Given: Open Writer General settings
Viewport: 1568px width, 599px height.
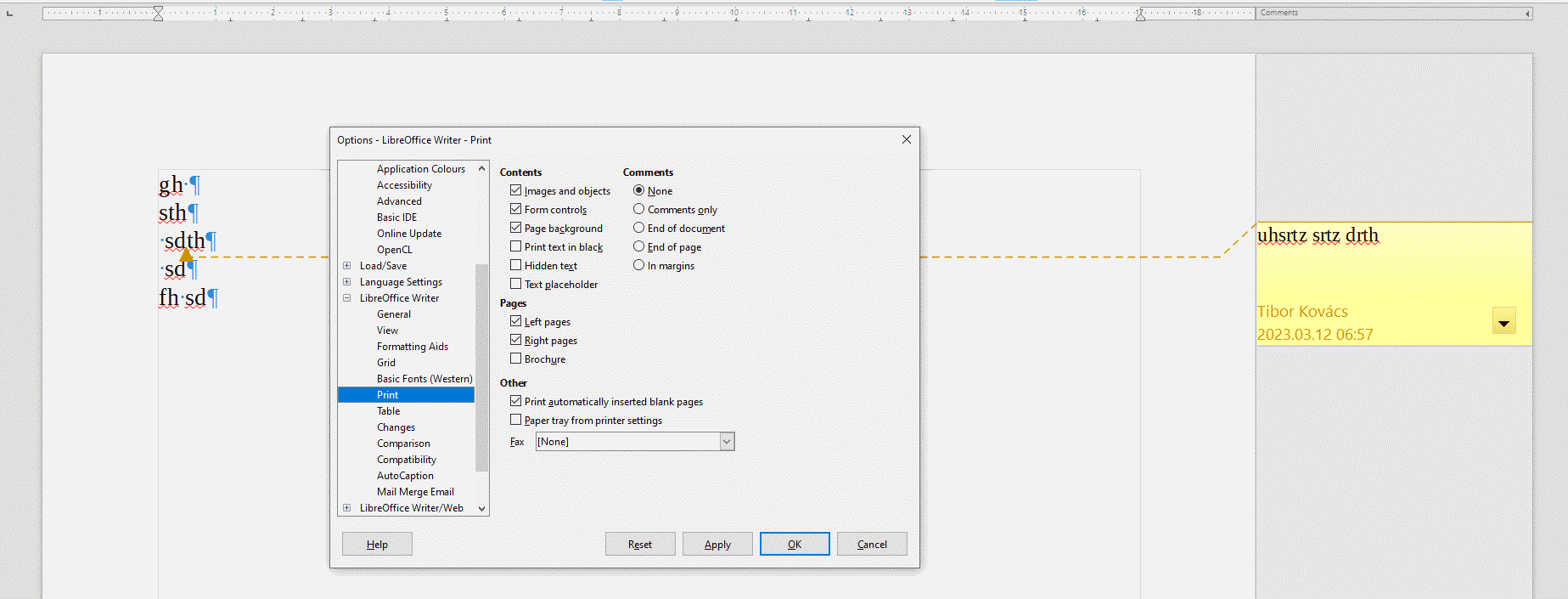Looking at the screenshot, I should pyautogui.click(x=394, y=314).
